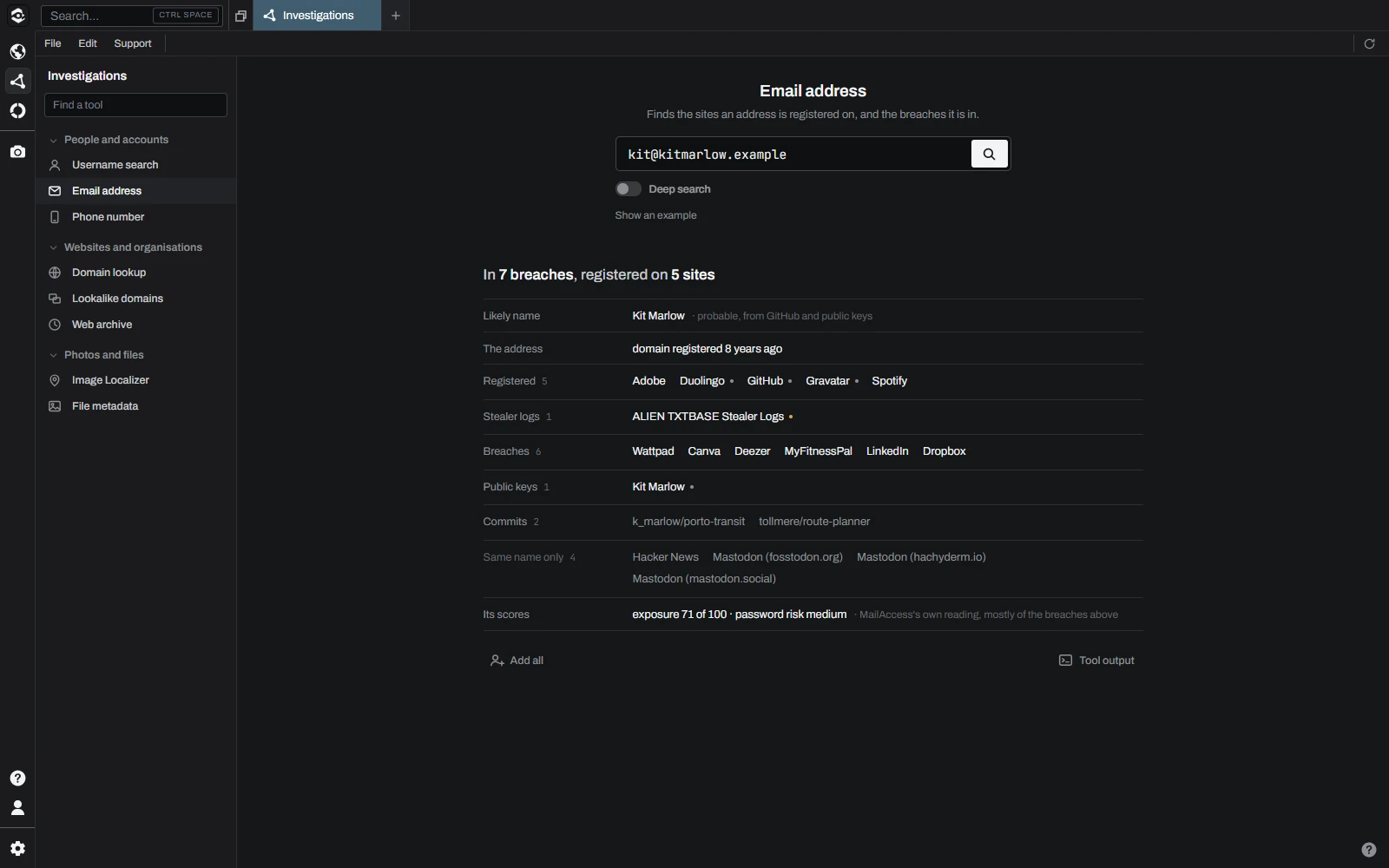Viewport: 1389px width, 868px height.
Task: Click the Dropbox breach
Action: click(944, 451)
